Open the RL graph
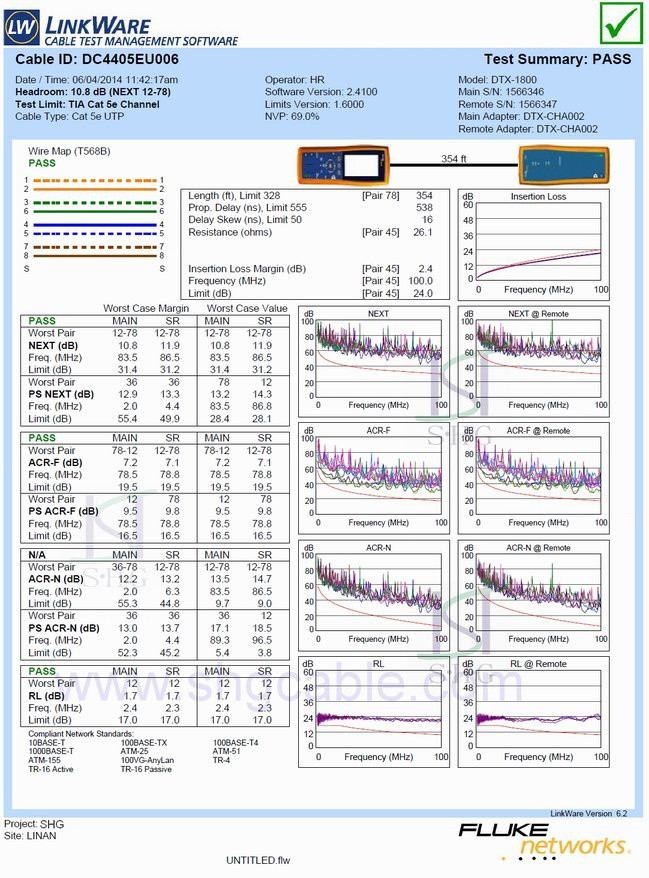The image size is (649, 878). 374,712
